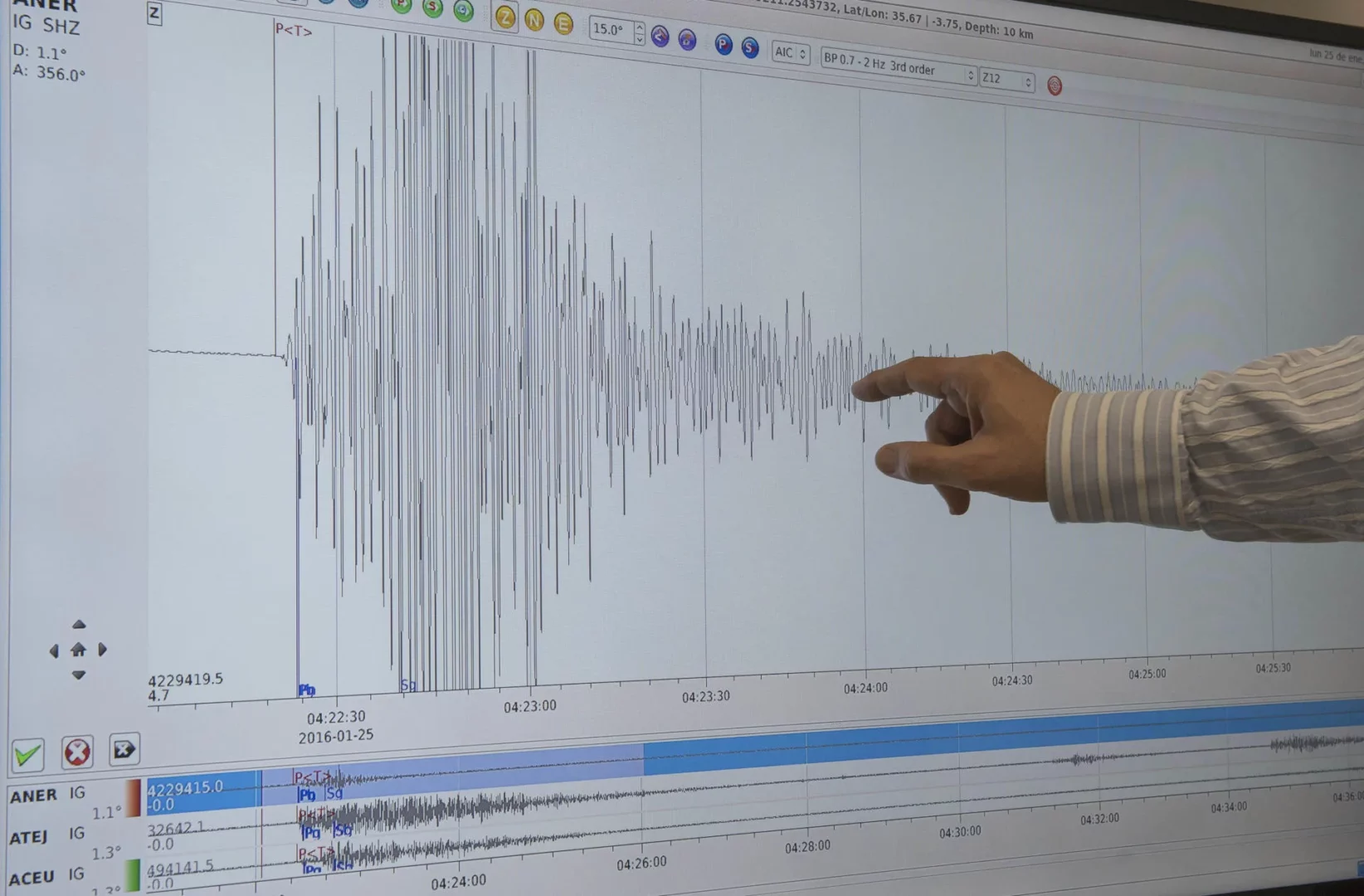Toggle the discard-pick arrow icon
Viewport: 1364px width, 896px height.
point(124,750)
